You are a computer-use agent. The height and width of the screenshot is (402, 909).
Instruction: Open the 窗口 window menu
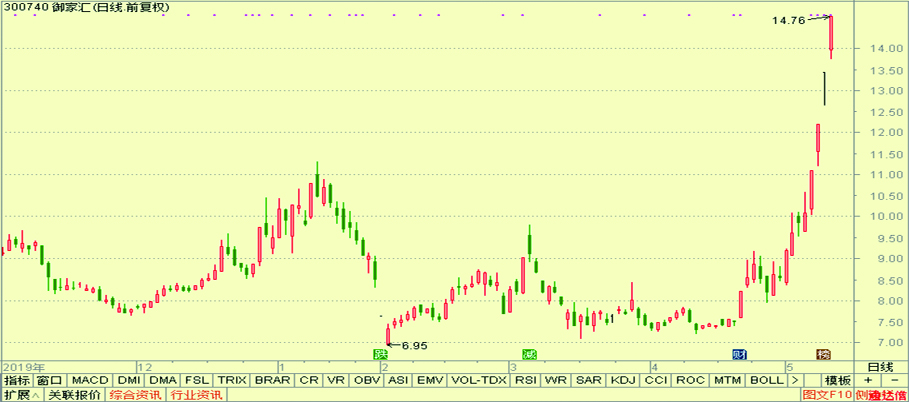(x=49, y=381)
